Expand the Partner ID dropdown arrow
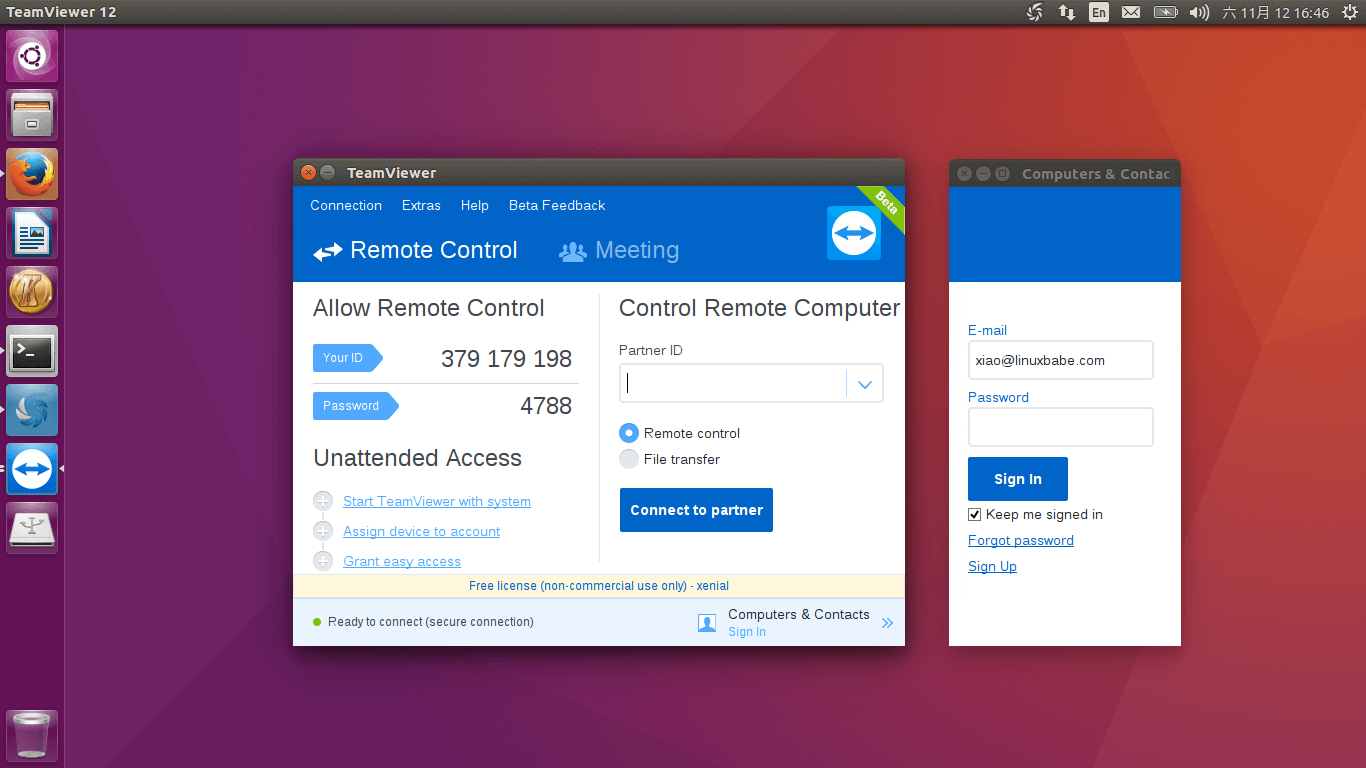This screenshot has width=1366, height=768. (x=865, y=384)
